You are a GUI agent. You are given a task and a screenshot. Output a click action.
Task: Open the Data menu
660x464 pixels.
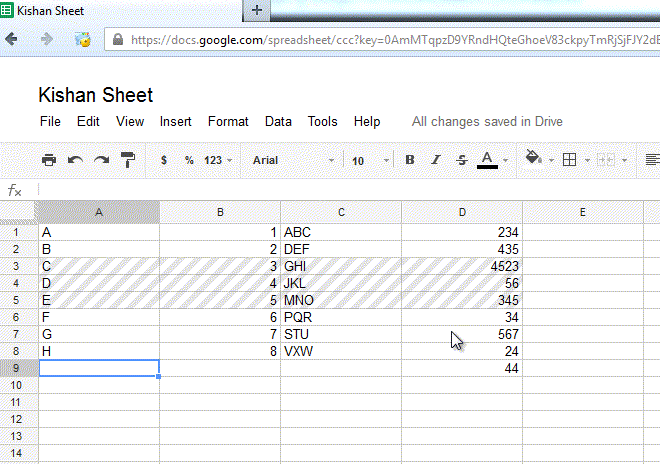pyautogui.click(x=278, y=122)
